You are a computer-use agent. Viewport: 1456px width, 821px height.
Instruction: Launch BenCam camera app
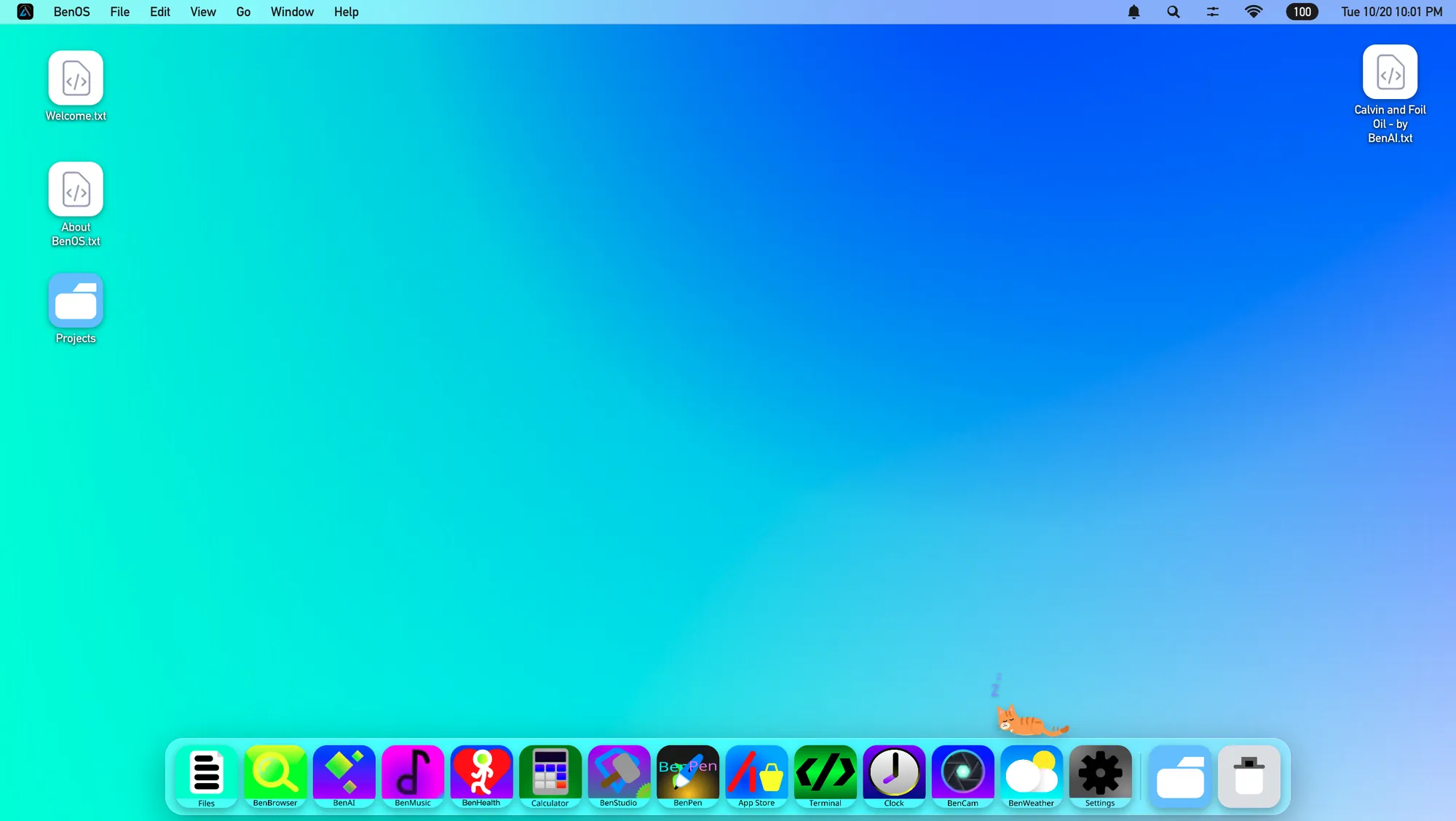(x=962, y=776)
